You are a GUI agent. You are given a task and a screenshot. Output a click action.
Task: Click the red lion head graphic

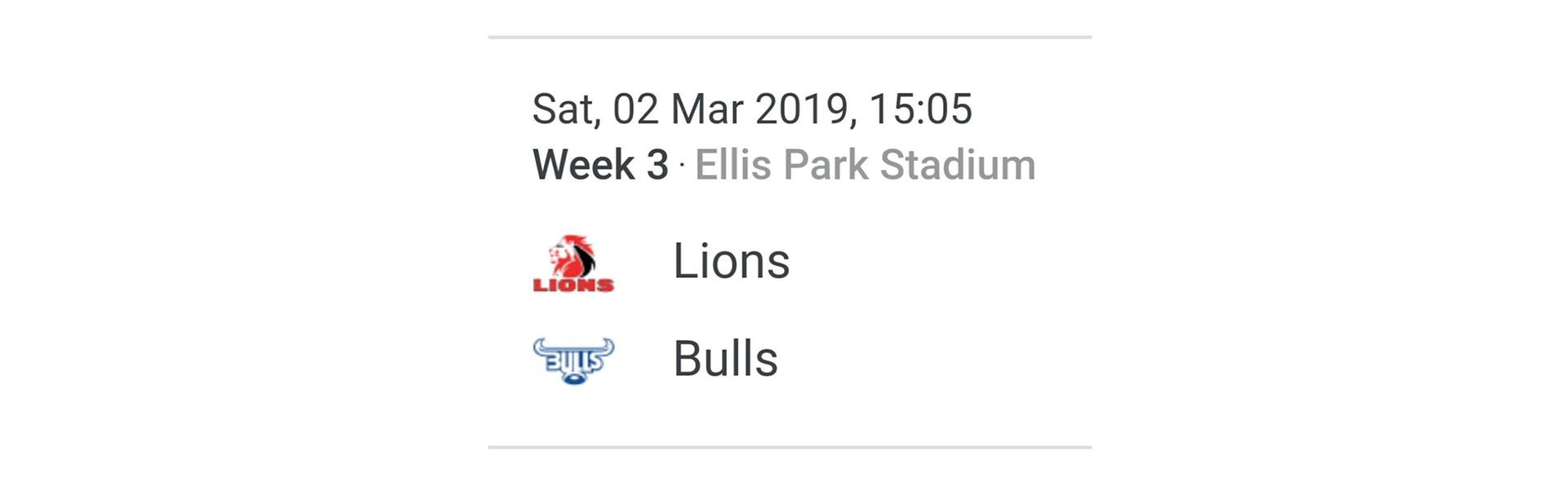point(572,256)
